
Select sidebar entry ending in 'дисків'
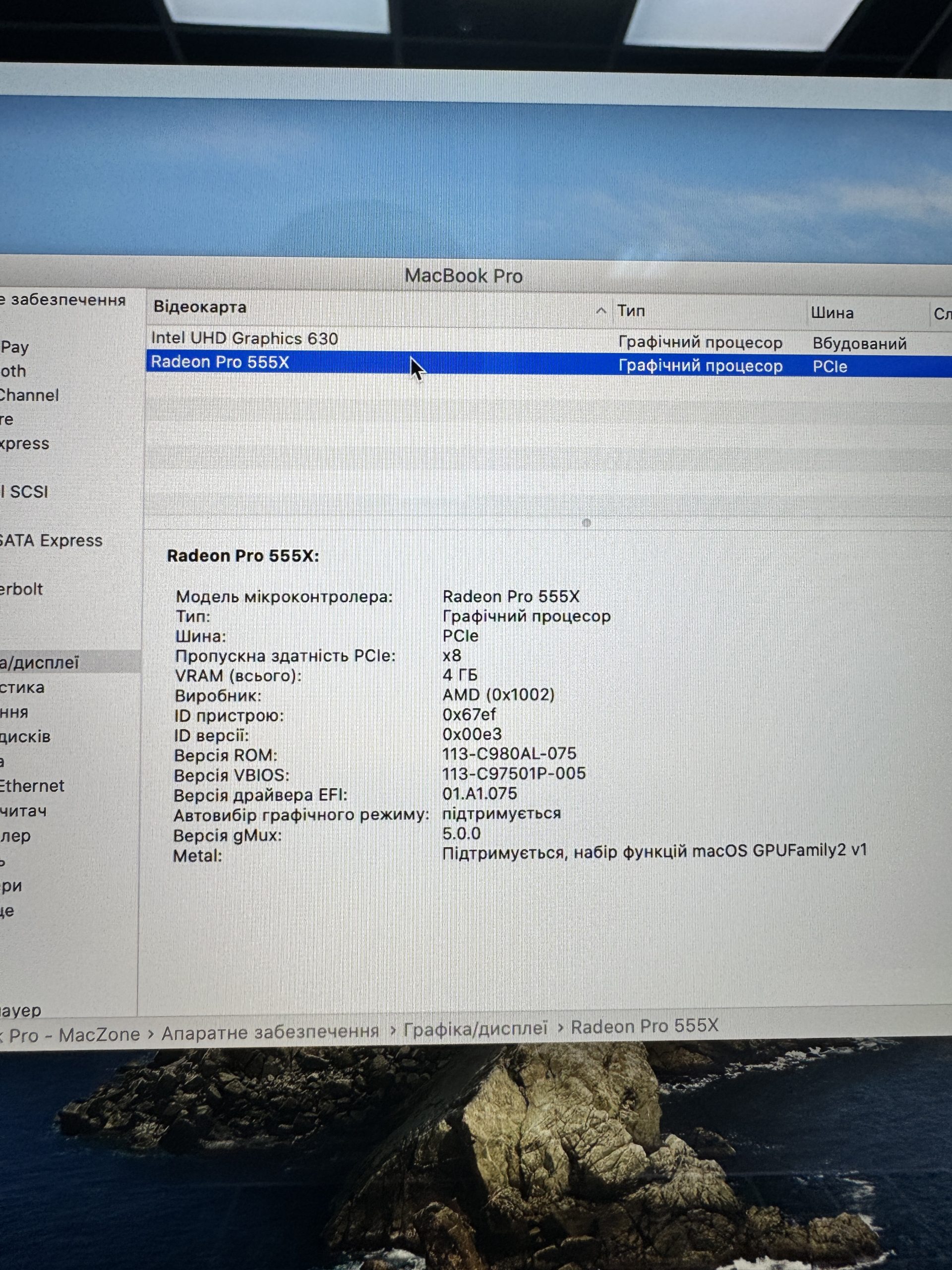pos(25,737)
